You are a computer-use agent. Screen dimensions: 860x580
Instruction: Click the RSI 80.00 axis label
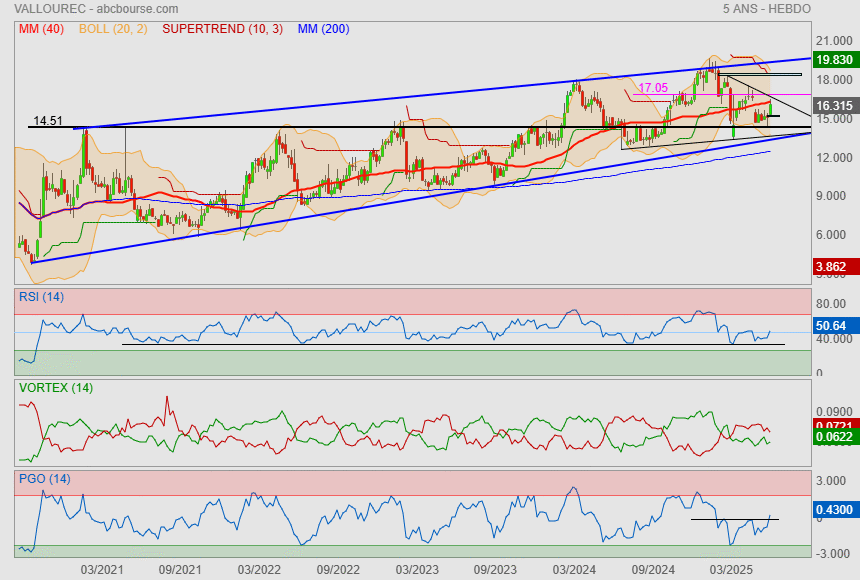pos(831,303)
